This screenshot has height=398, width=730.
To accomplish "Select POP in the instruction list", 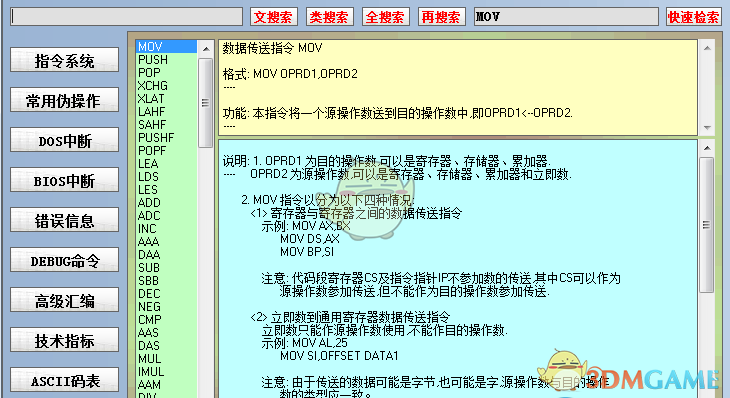I will [x=166, y=73].
